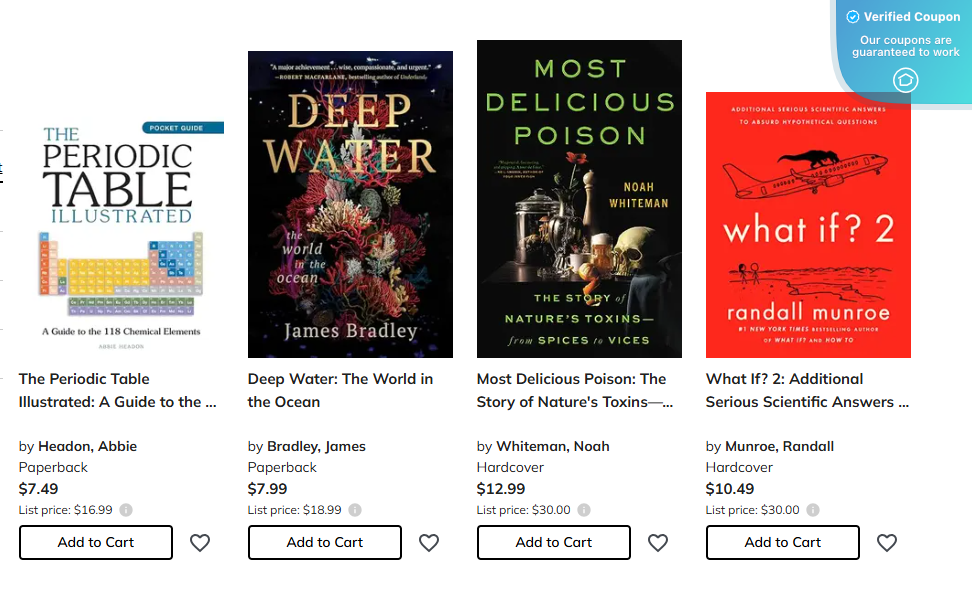Click the Verified Coupon checkmark badge
This screenshot has height=604, width=972.
pos(853,16)
